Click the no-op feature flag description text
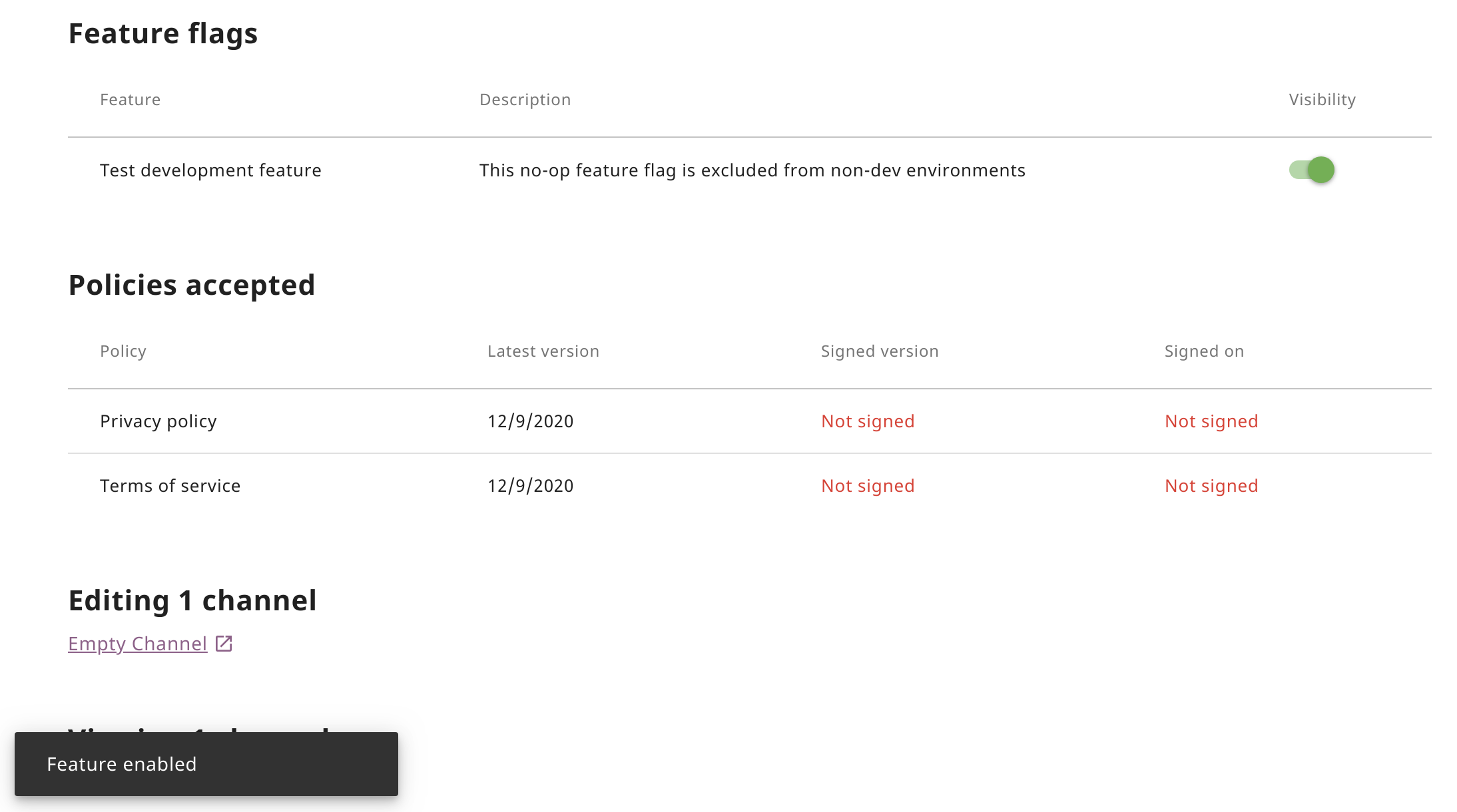Screen dimensions: 1457x812 point(752,170)
